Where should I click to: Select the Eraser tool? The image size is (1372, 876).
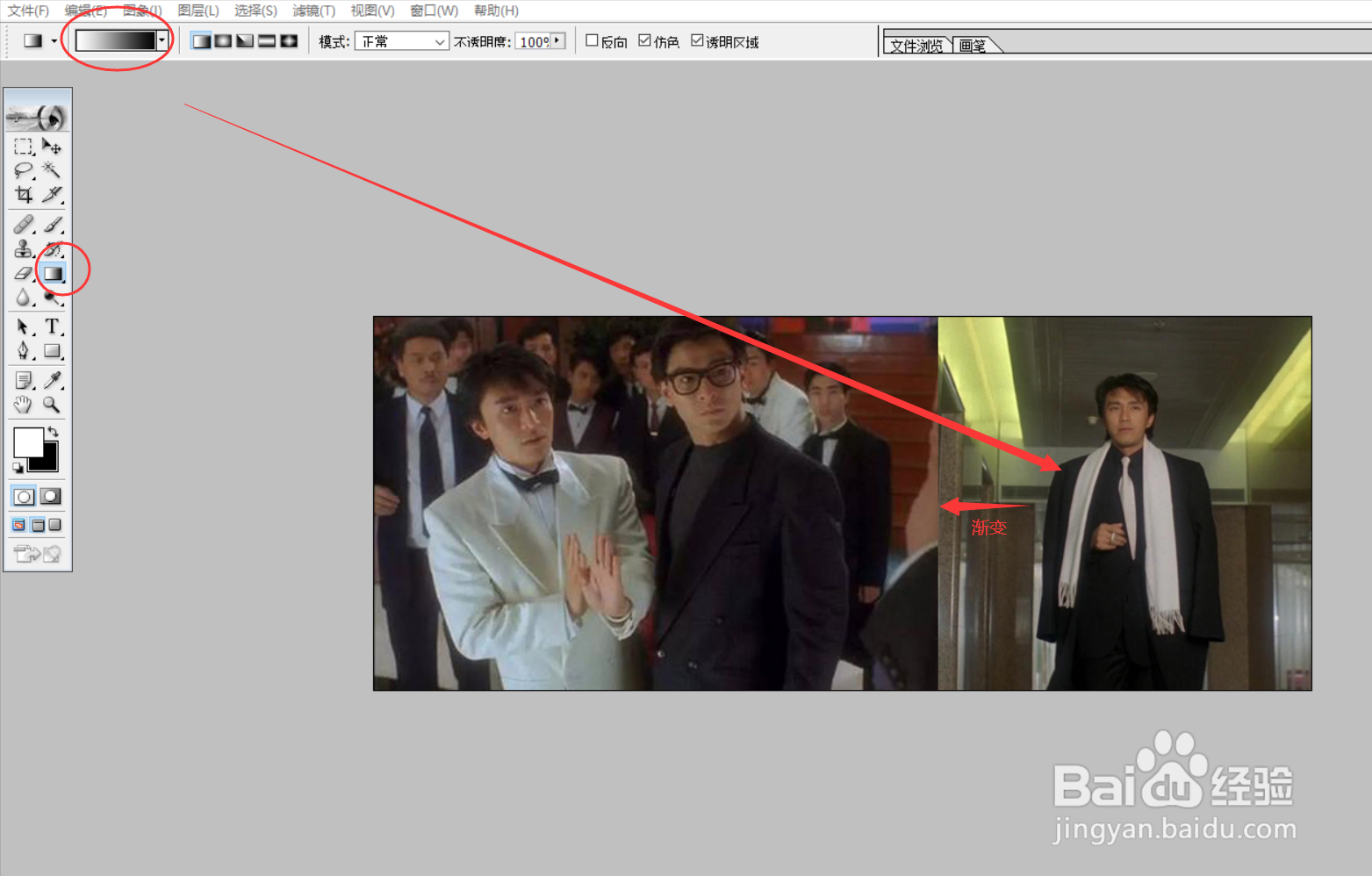[x=24, y=274]
